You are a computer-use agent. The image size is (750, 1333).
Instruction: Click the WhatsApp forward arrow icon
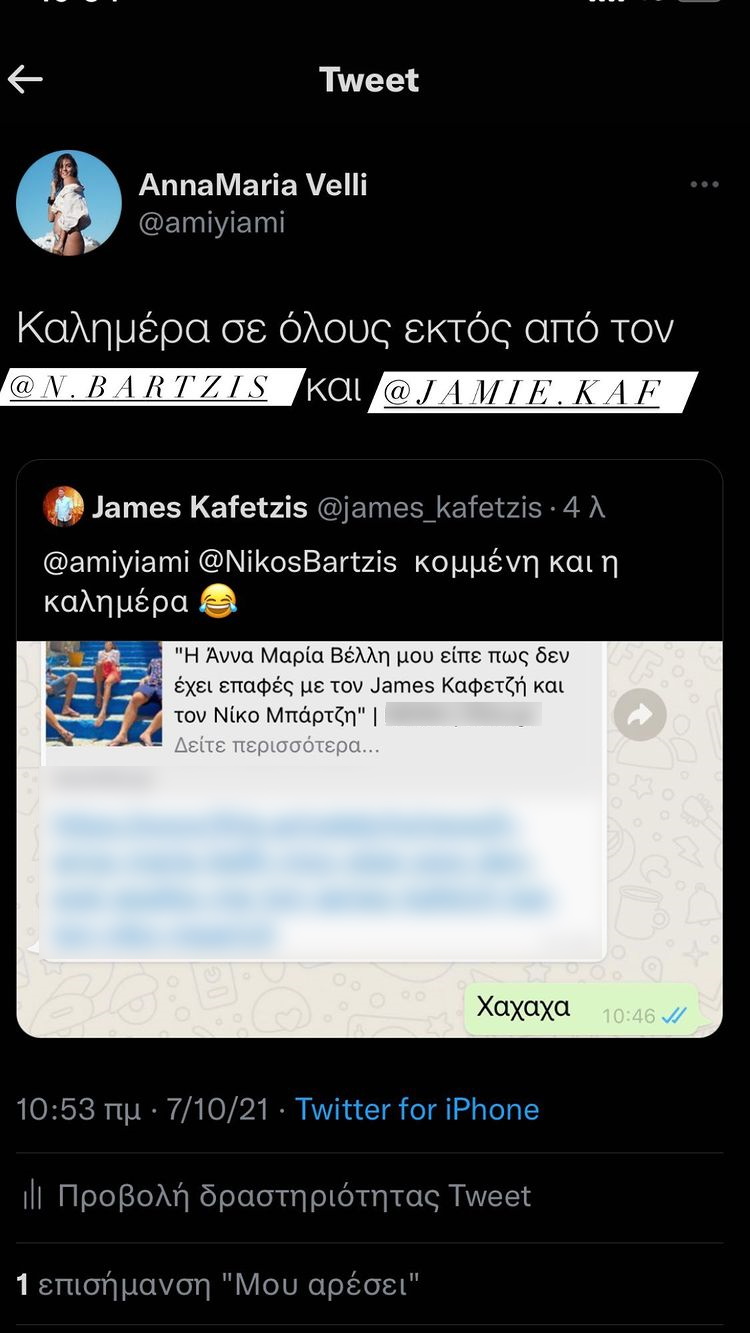coord(640,714)
